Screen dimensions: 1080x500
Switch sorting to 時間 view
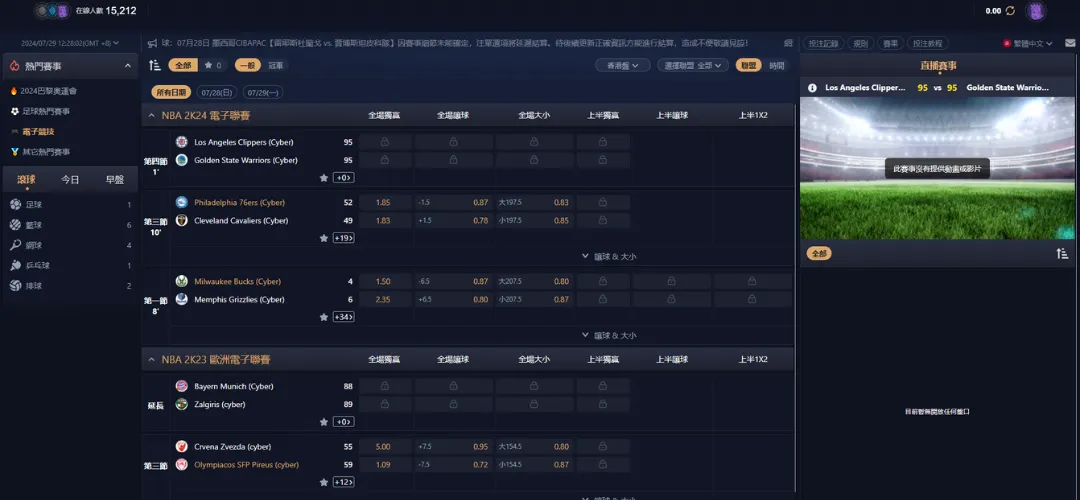pyautogui.click(x=777, y=65)
